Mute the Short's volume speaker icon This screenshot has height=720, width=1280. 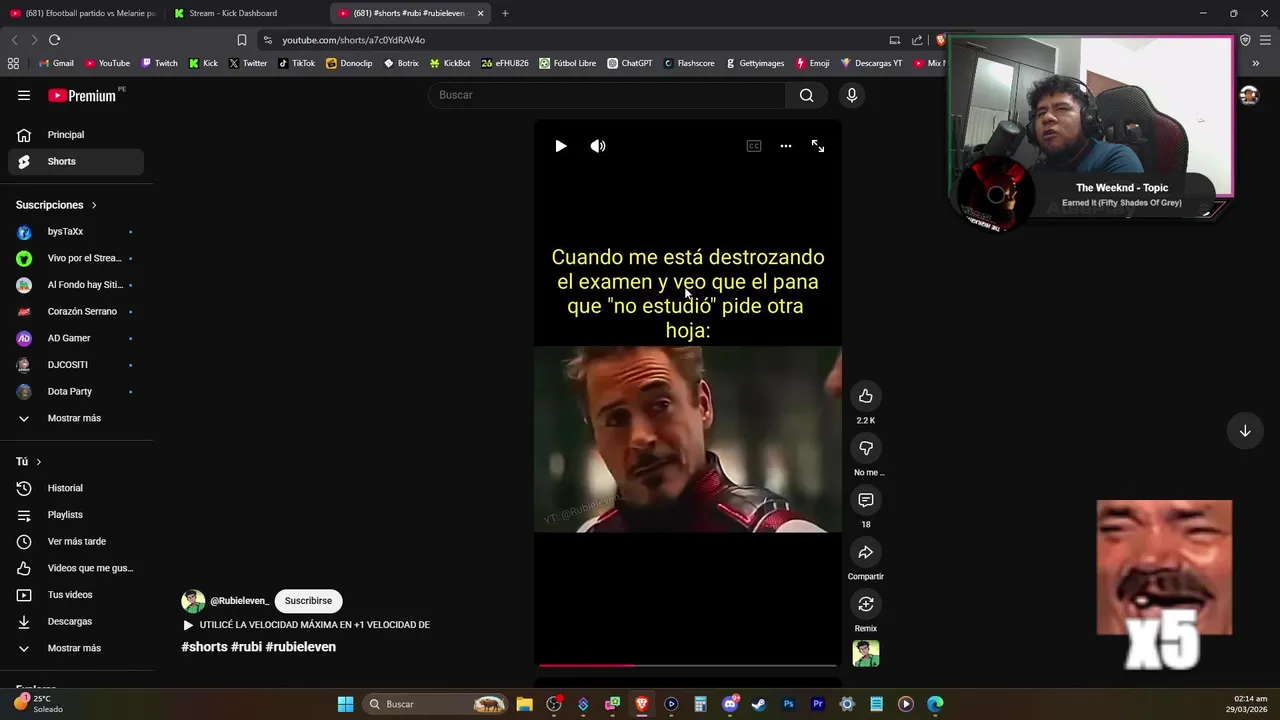[598, 146]
